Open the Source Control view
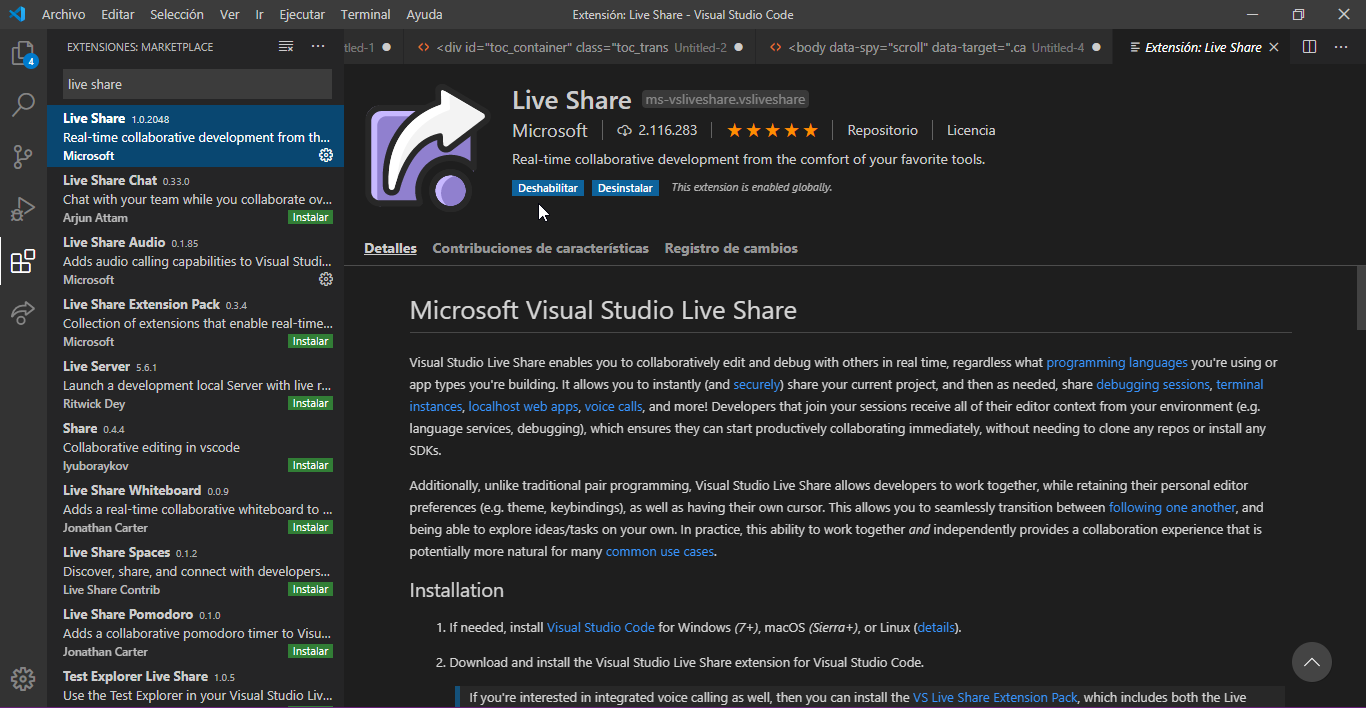Screen dimensions: 1366x708 click(23, 157)
